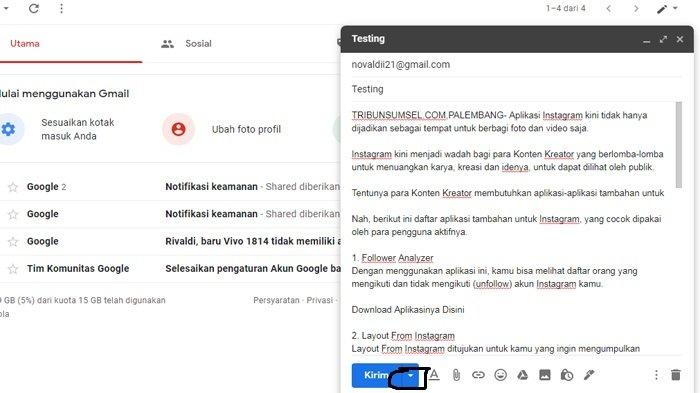Click the compose body scrollbar
This screenshot has height=393, width=700.
click(679, 145)
